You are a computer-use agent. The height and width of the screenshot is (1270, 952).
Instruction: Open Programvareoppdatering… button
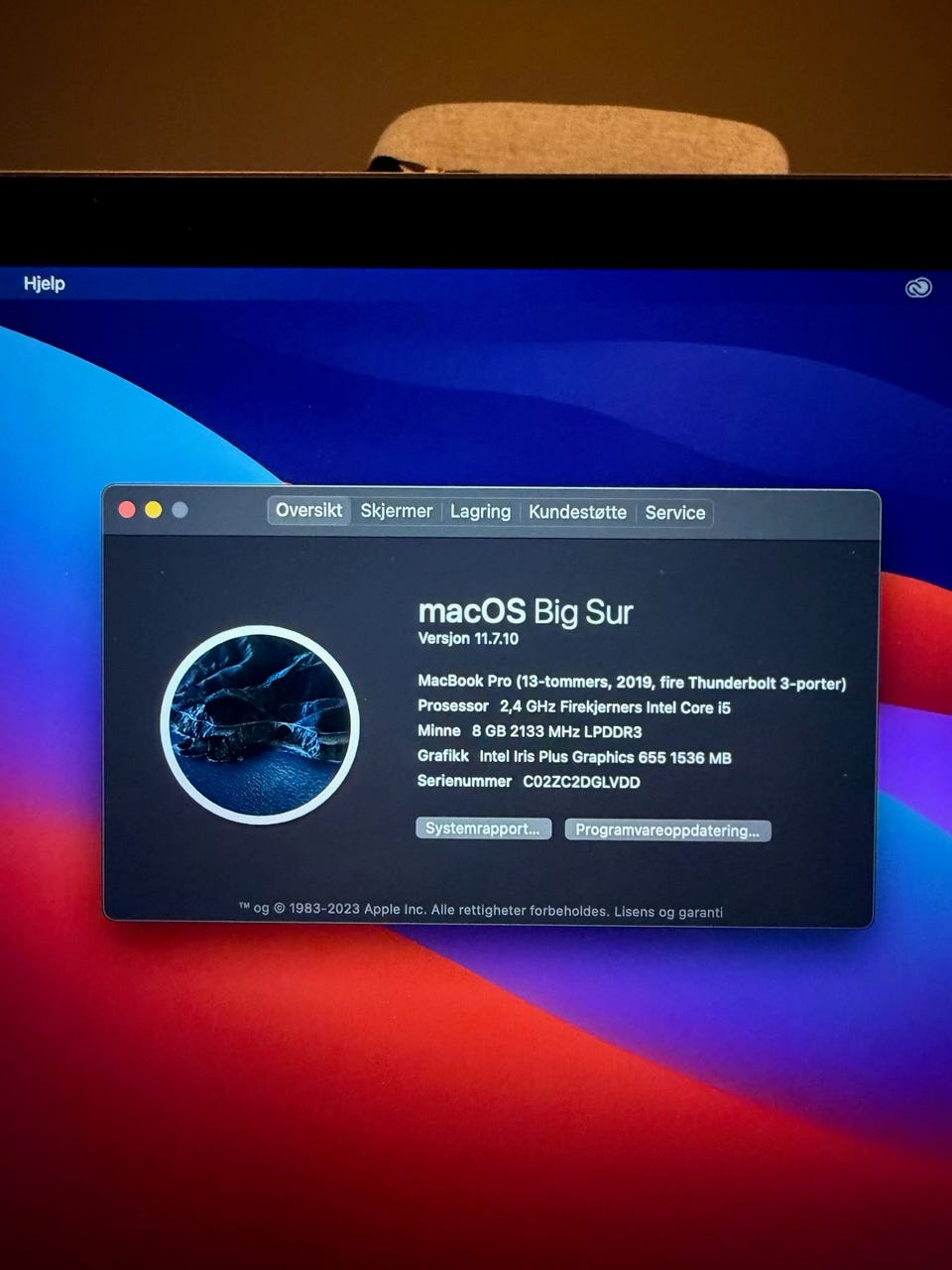(x=667, y=830)
